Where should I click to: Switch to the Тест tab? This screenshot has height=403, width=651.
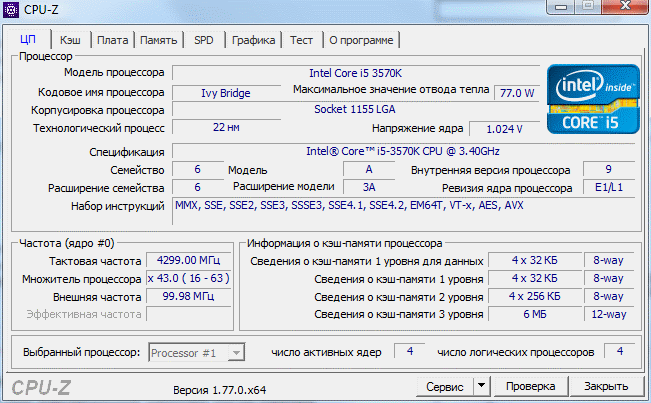[302, 40]
